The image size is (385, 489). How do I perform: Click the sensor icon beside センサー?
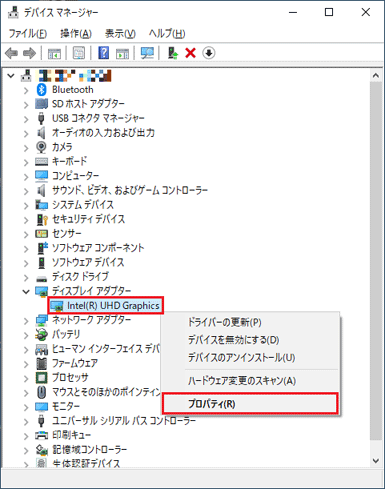(x=41, y=234)
